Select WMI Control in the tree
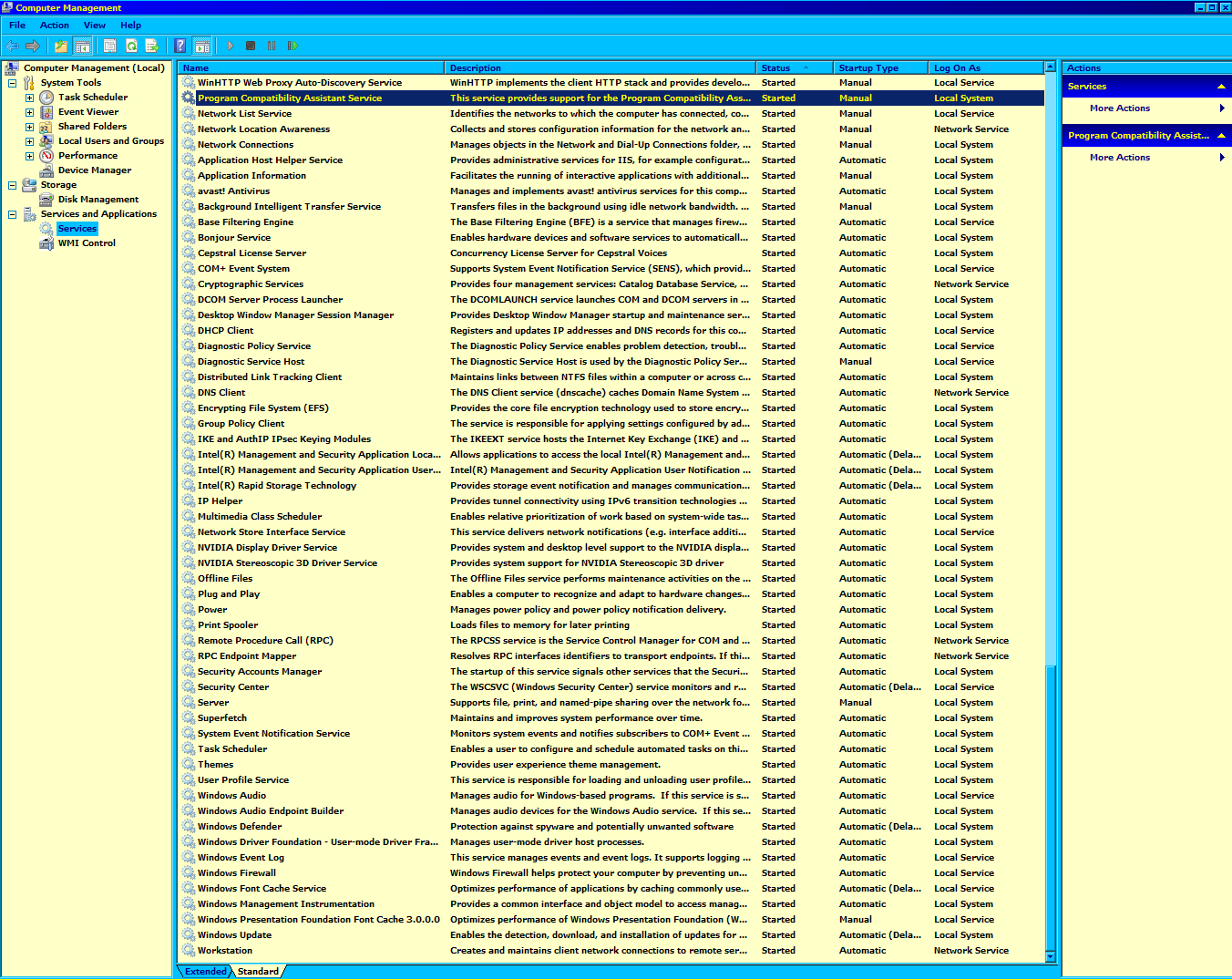The image size is (1232, 980). 87,243
